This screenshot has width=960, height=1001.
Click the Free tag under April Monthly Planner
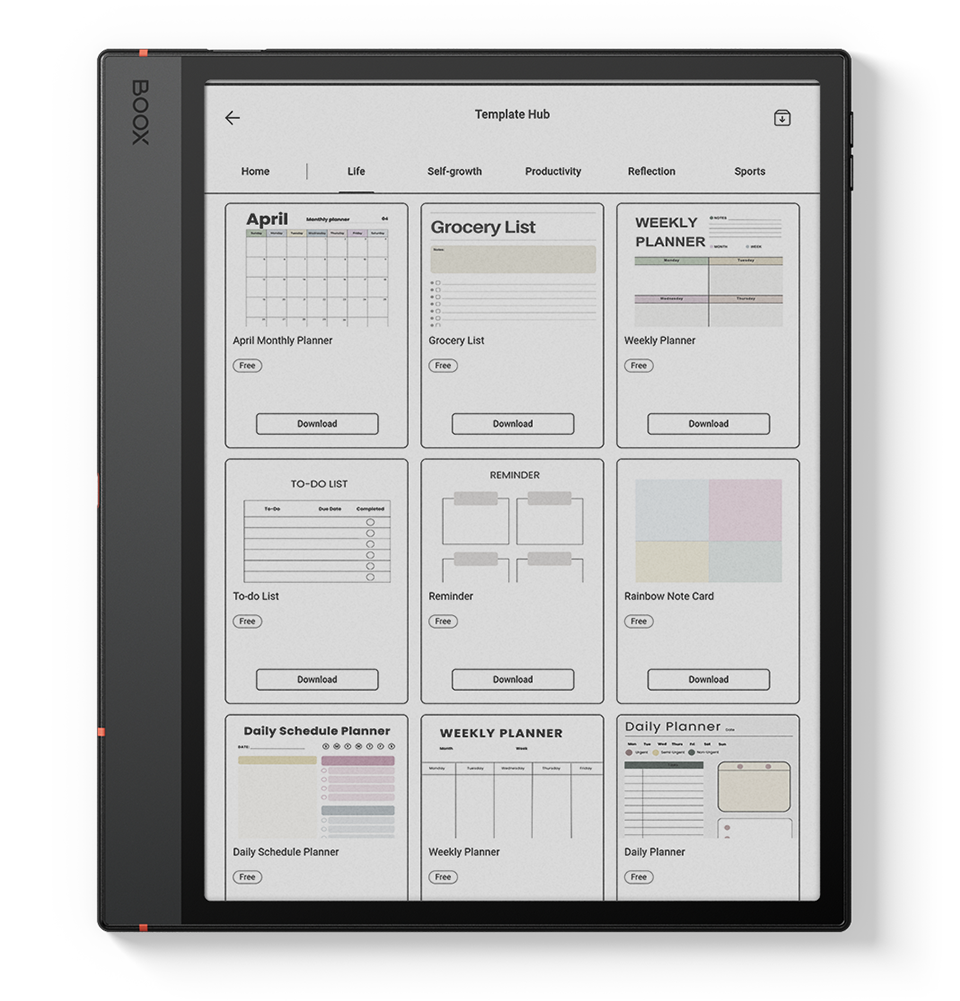247,366
